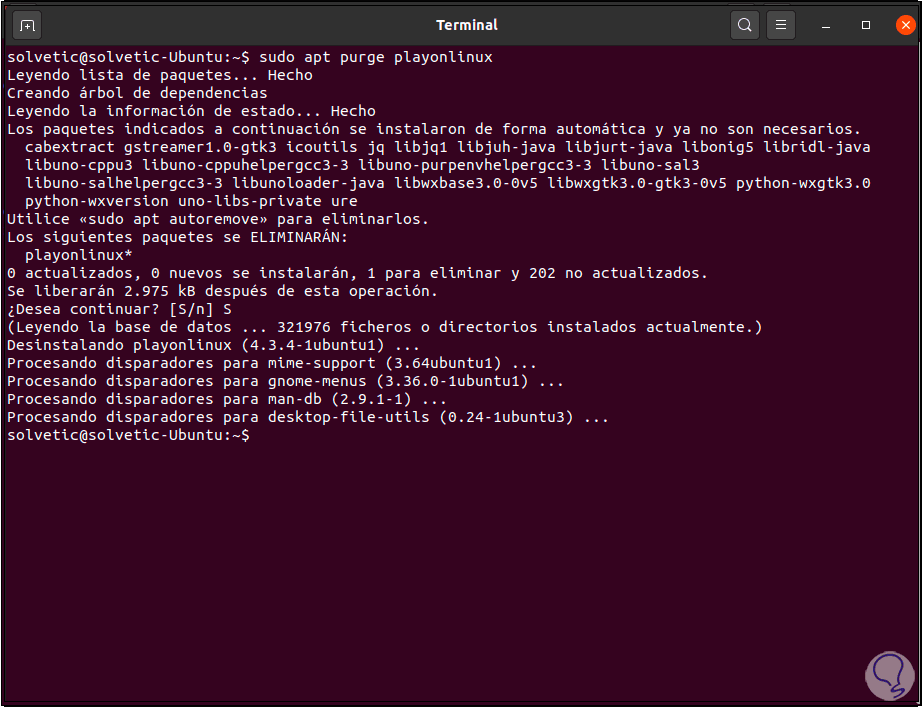
Task: Minimize the Terminal window
Action: [x=824, y=24]
